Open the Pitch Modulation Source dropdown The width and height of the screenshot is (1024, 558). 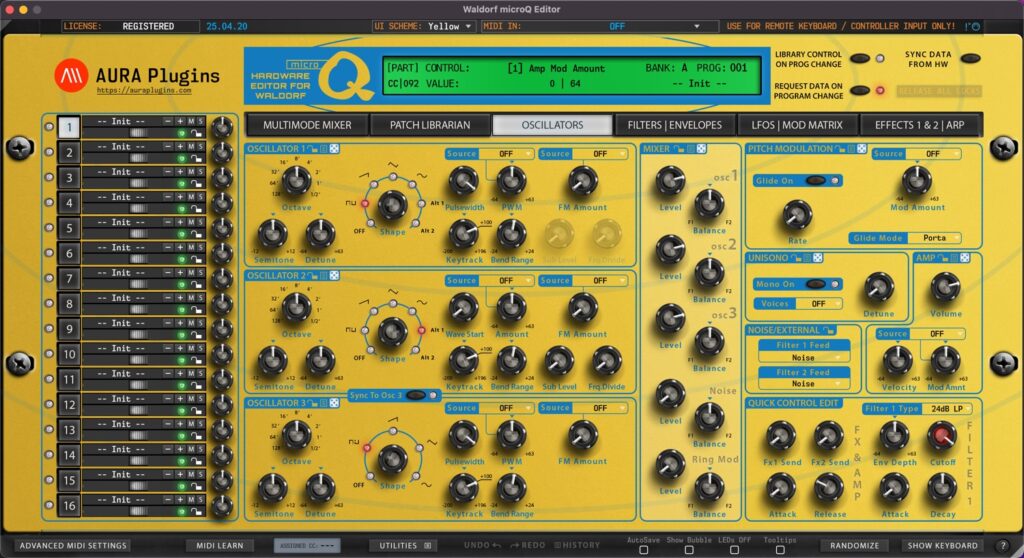click(x=933, y=154)
